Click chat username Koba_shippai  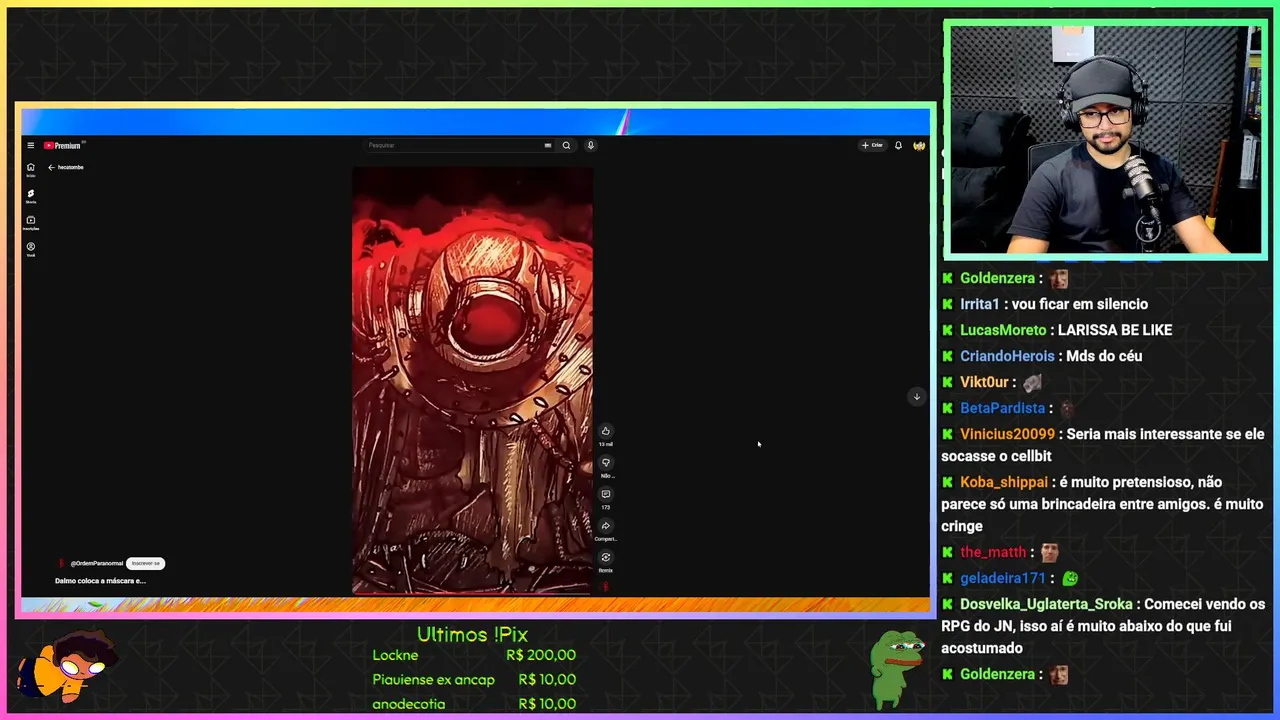1004,482
